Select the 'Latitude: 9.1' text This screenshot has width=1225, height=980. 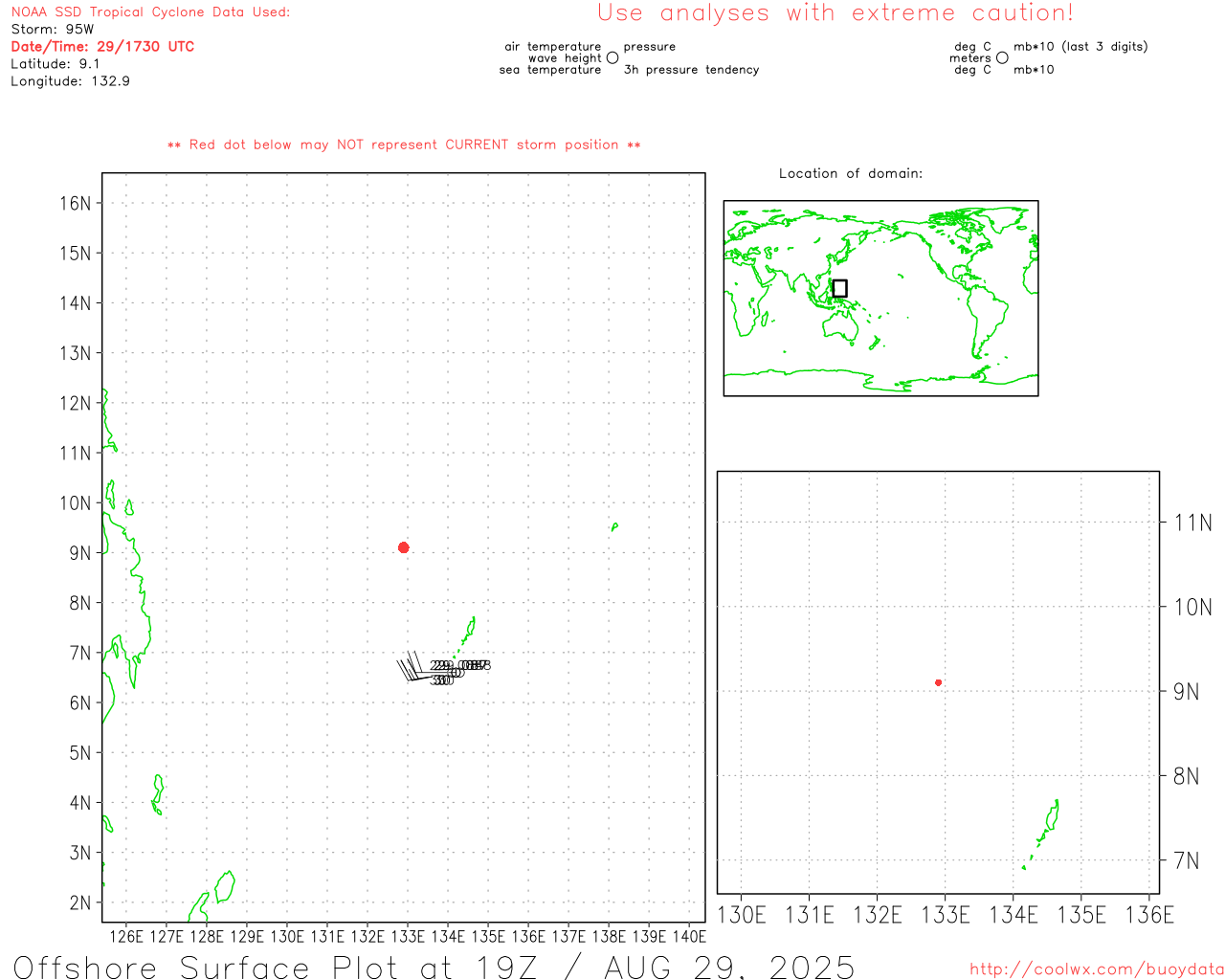pyautogui.click(x=56, y=64)
